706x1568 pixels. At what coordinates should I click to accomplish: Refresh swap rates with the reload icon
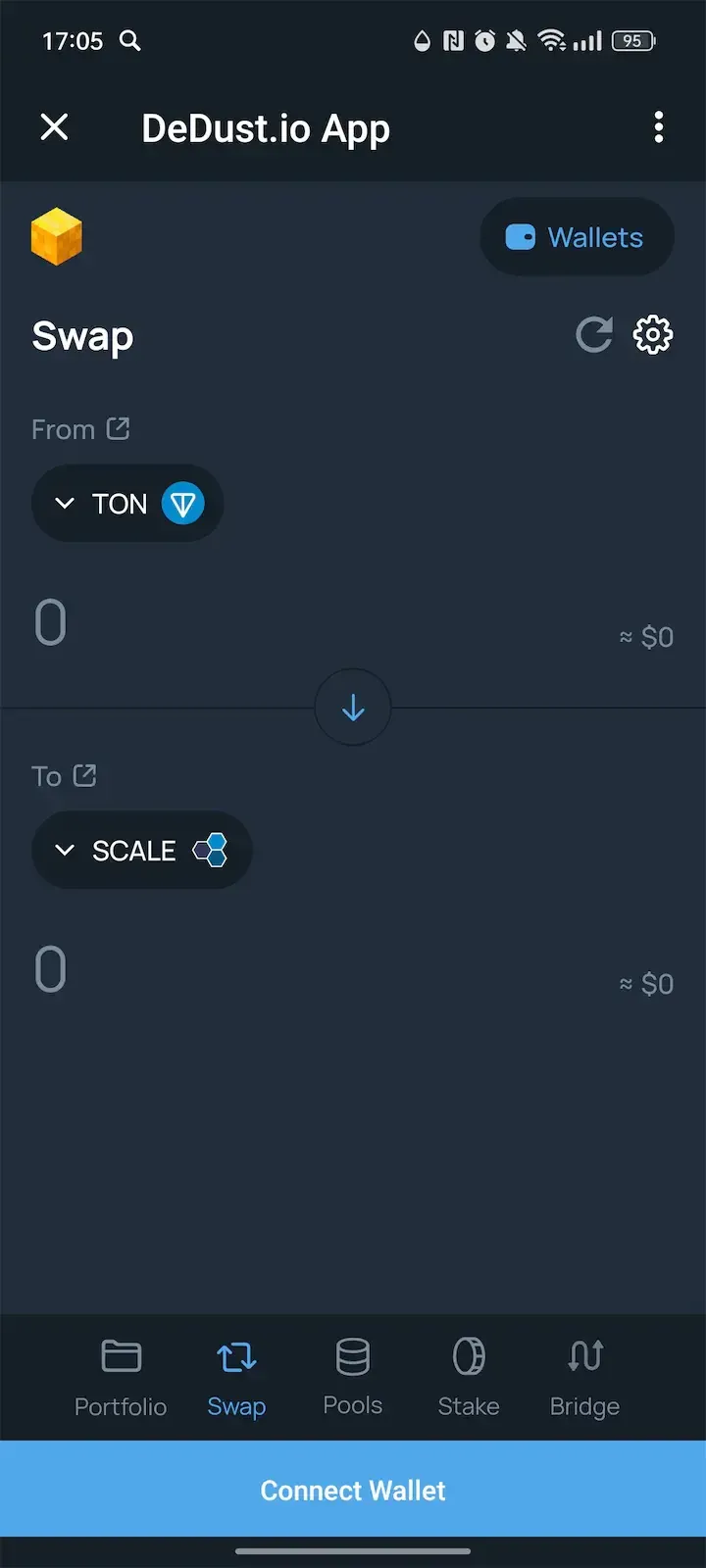tap(594, 335)
